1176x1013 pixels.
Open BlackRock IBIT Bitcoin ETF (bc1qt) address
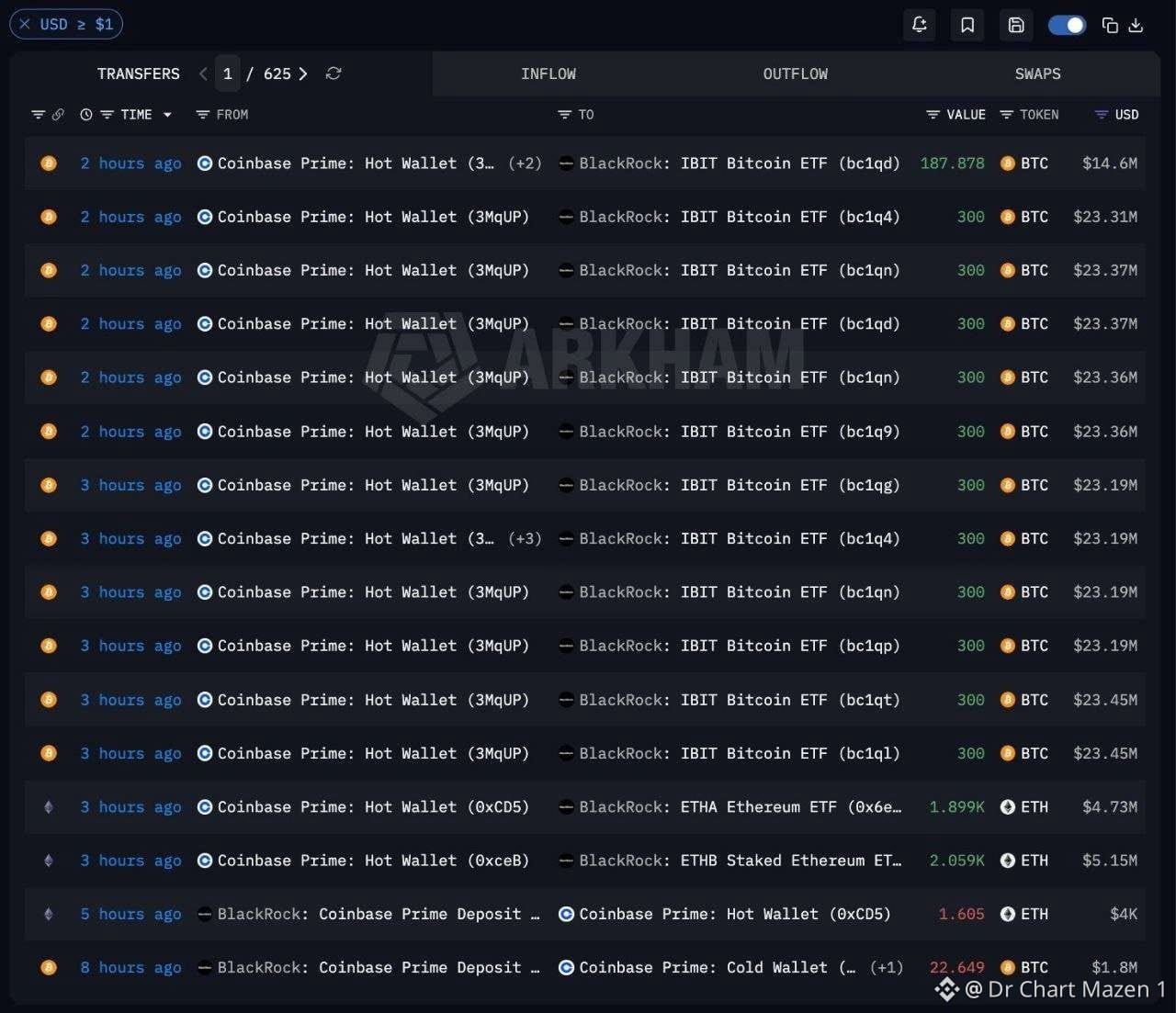pyautogui.click(x=740, y=700)
